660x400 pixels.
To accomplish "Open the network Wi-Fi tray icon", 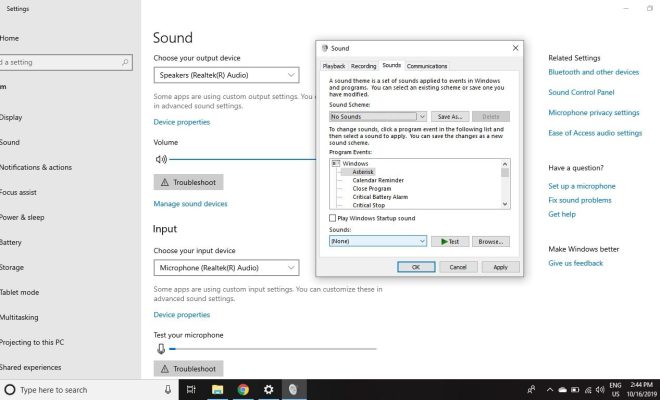I will click(588, 390).
